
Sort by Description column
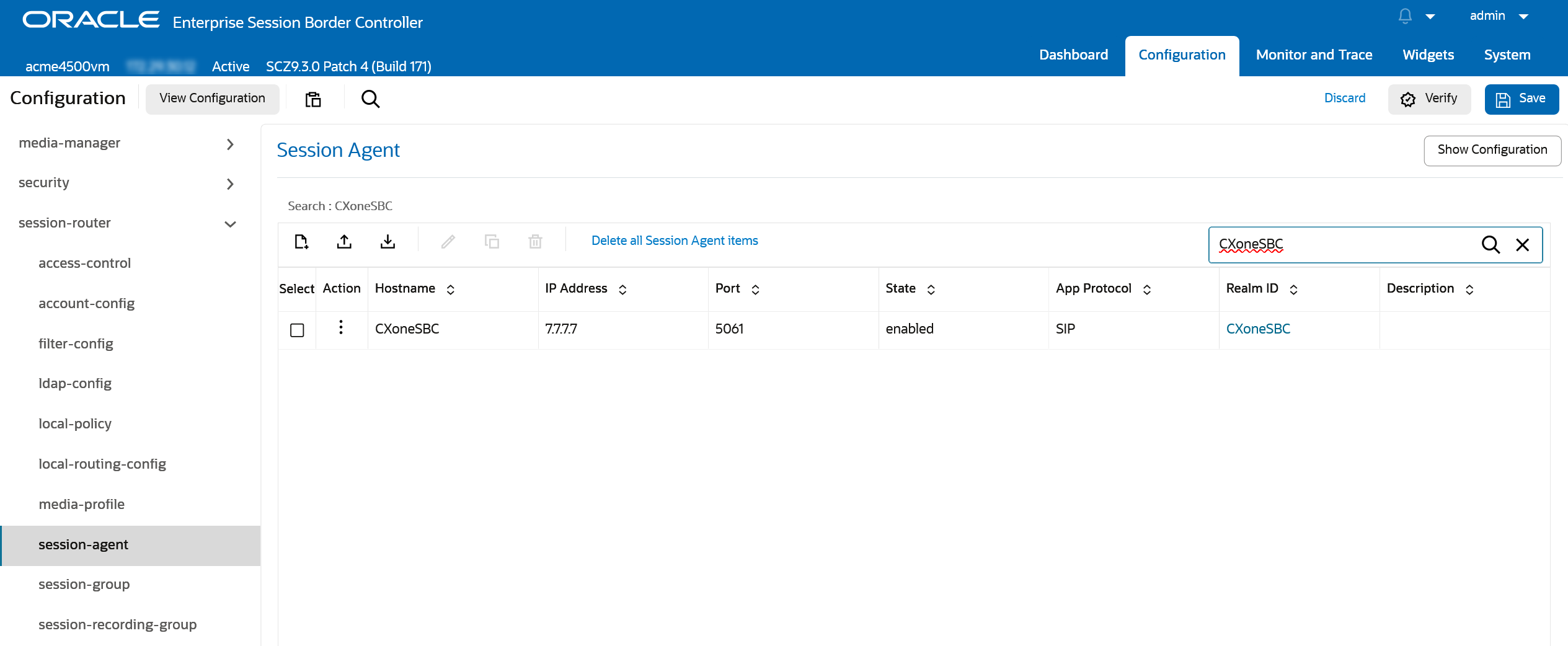(x=1469, y=290)
